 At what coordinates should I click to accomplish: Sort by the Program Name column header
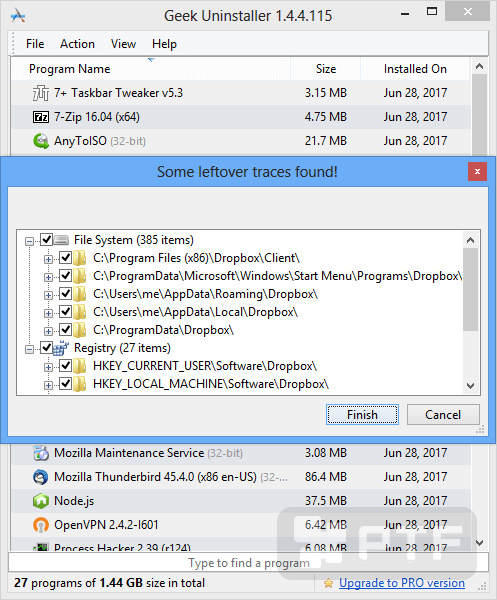(x=151, y=69)
